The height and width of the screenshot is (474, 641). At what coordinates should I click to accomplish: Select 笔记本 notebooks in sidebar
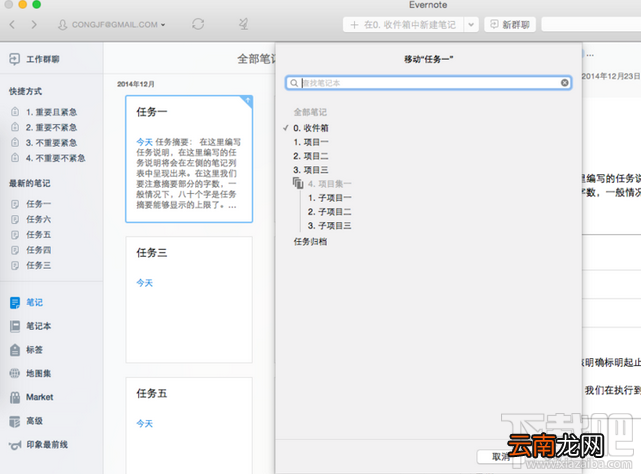31,326
